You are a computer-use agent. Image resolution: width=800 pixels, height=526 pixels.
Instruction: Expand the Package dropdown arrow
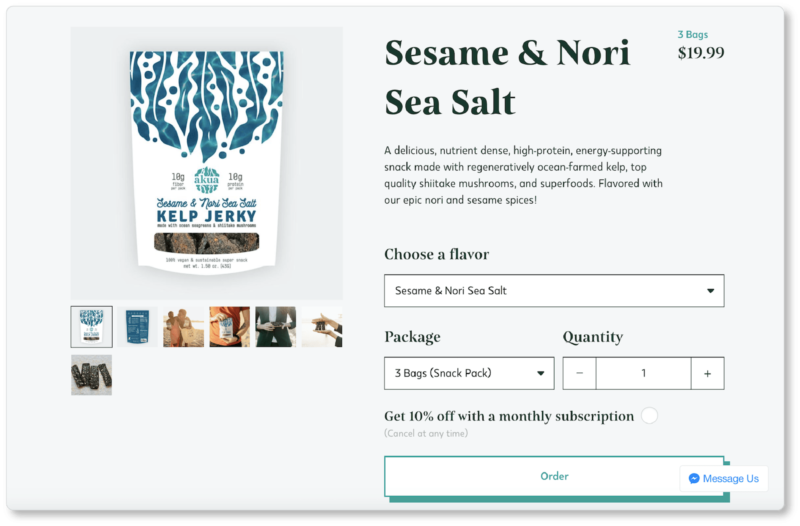540,373
